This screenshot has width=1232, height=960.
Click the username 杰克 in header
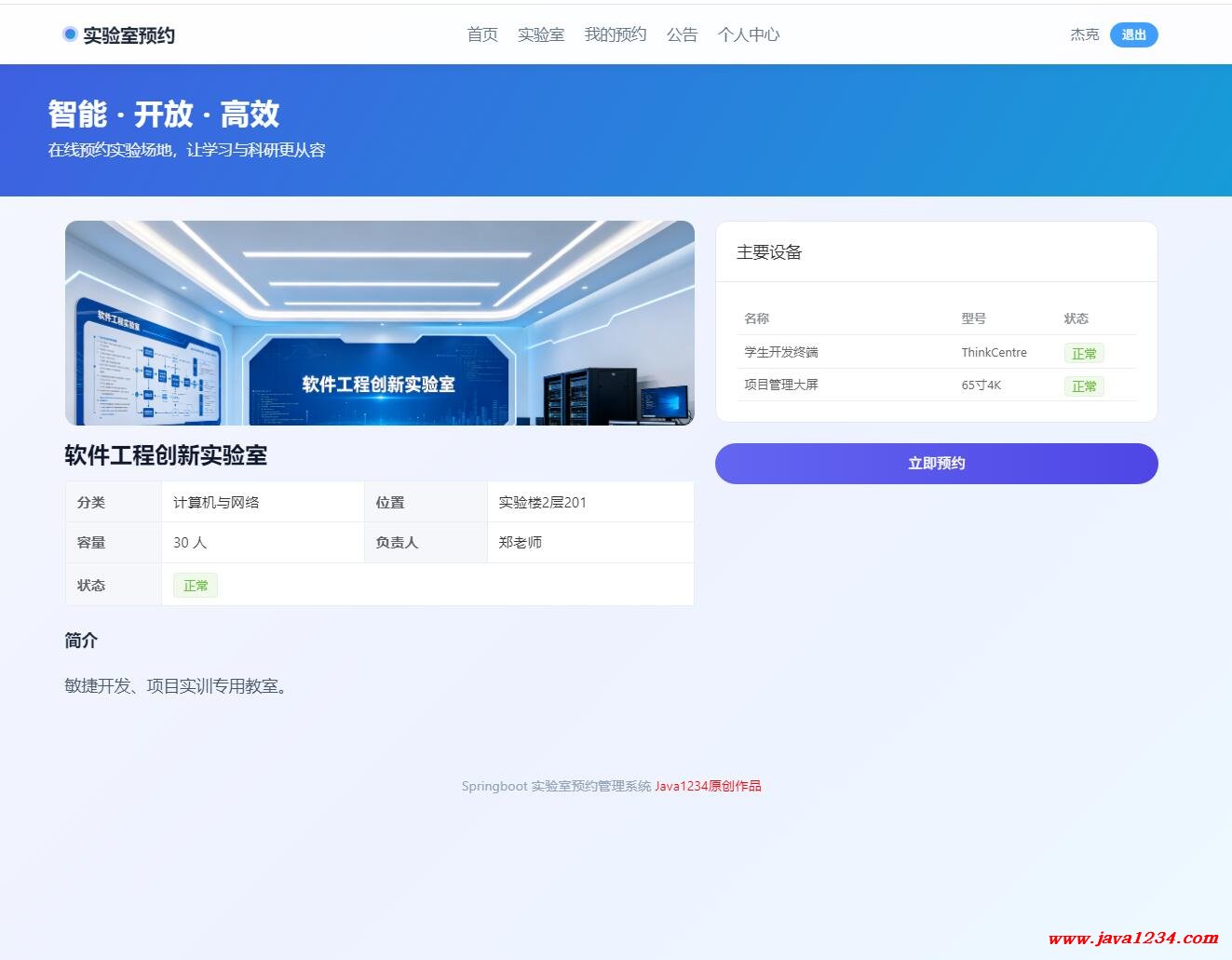coord(1084,34)
